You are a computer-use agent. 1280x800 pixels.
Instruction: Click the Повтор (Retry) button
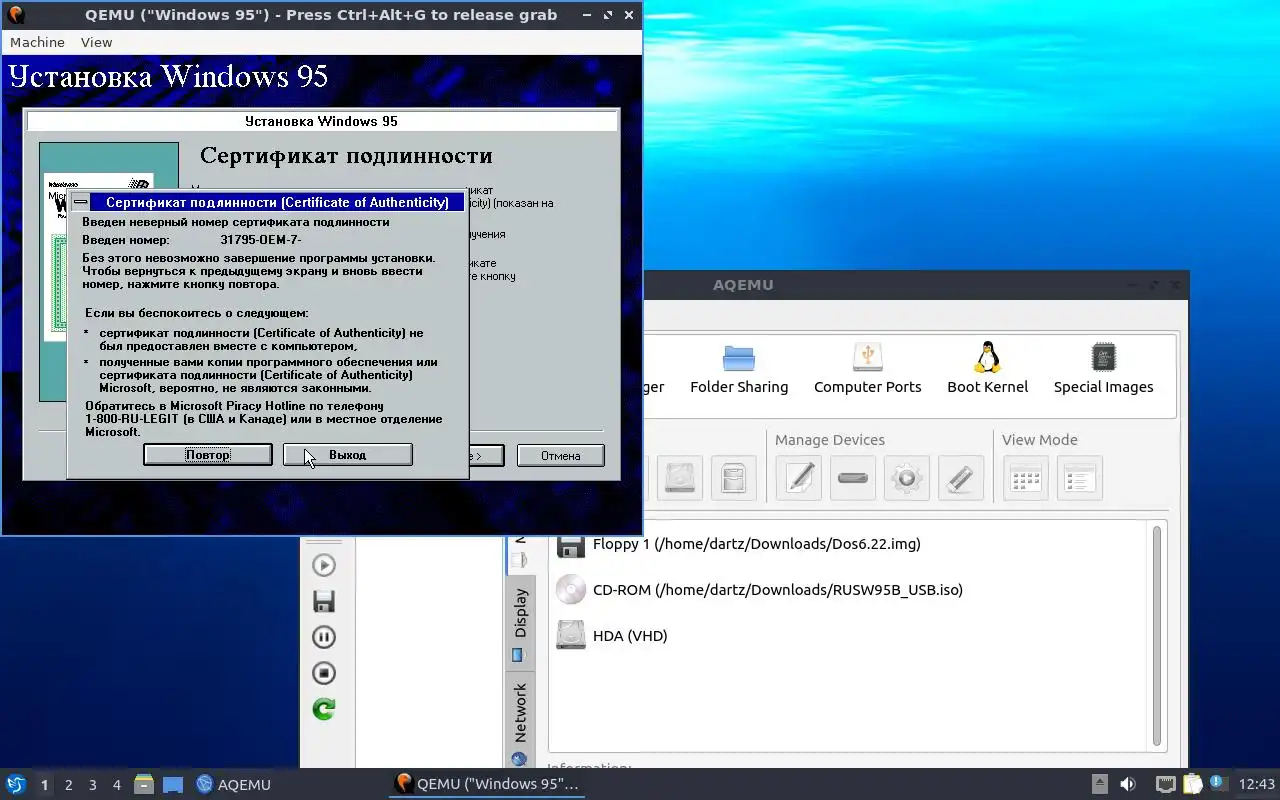208,455
